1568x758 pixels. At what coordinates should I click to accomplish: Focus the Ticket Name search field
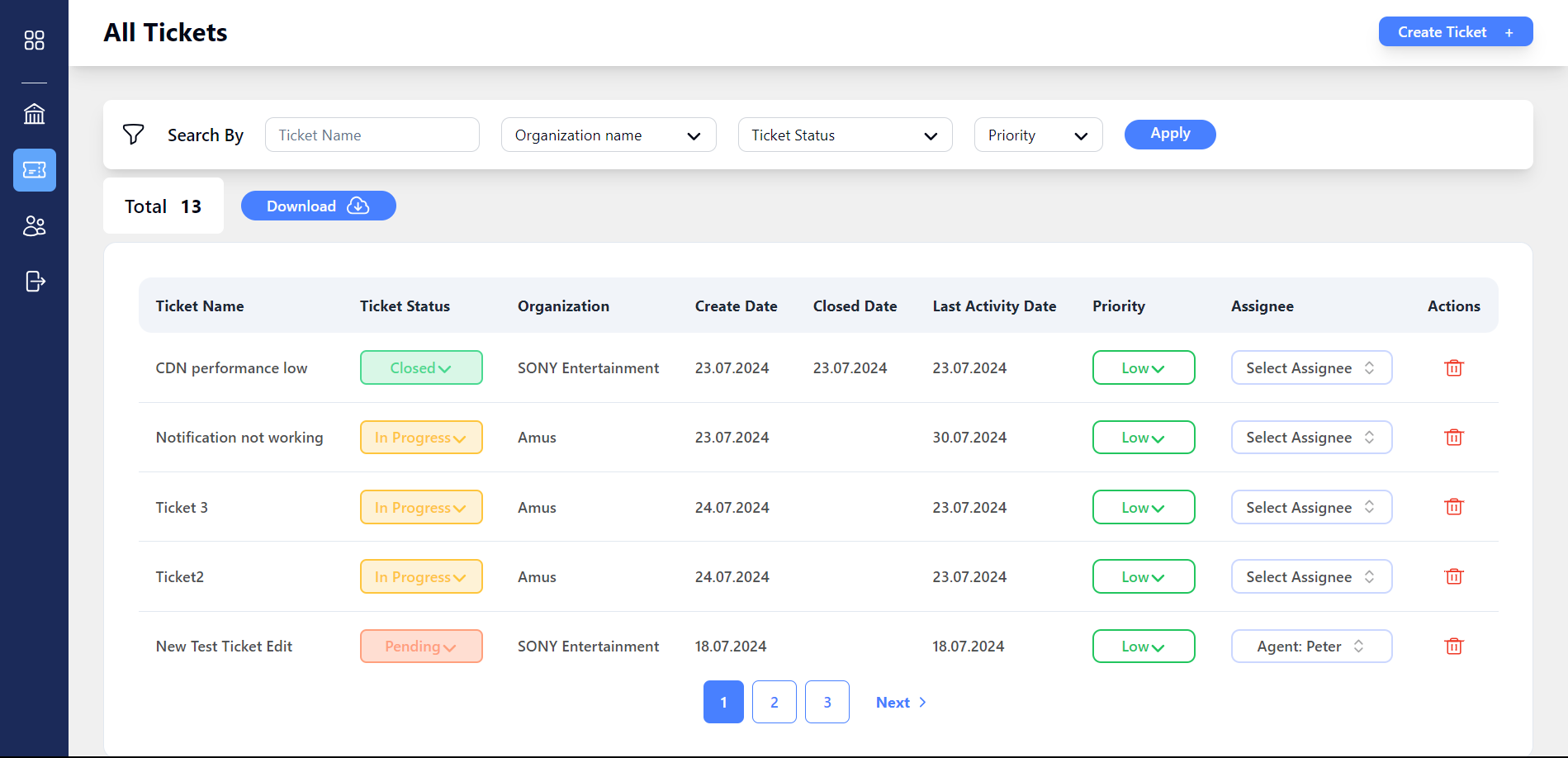coord(372,135)
